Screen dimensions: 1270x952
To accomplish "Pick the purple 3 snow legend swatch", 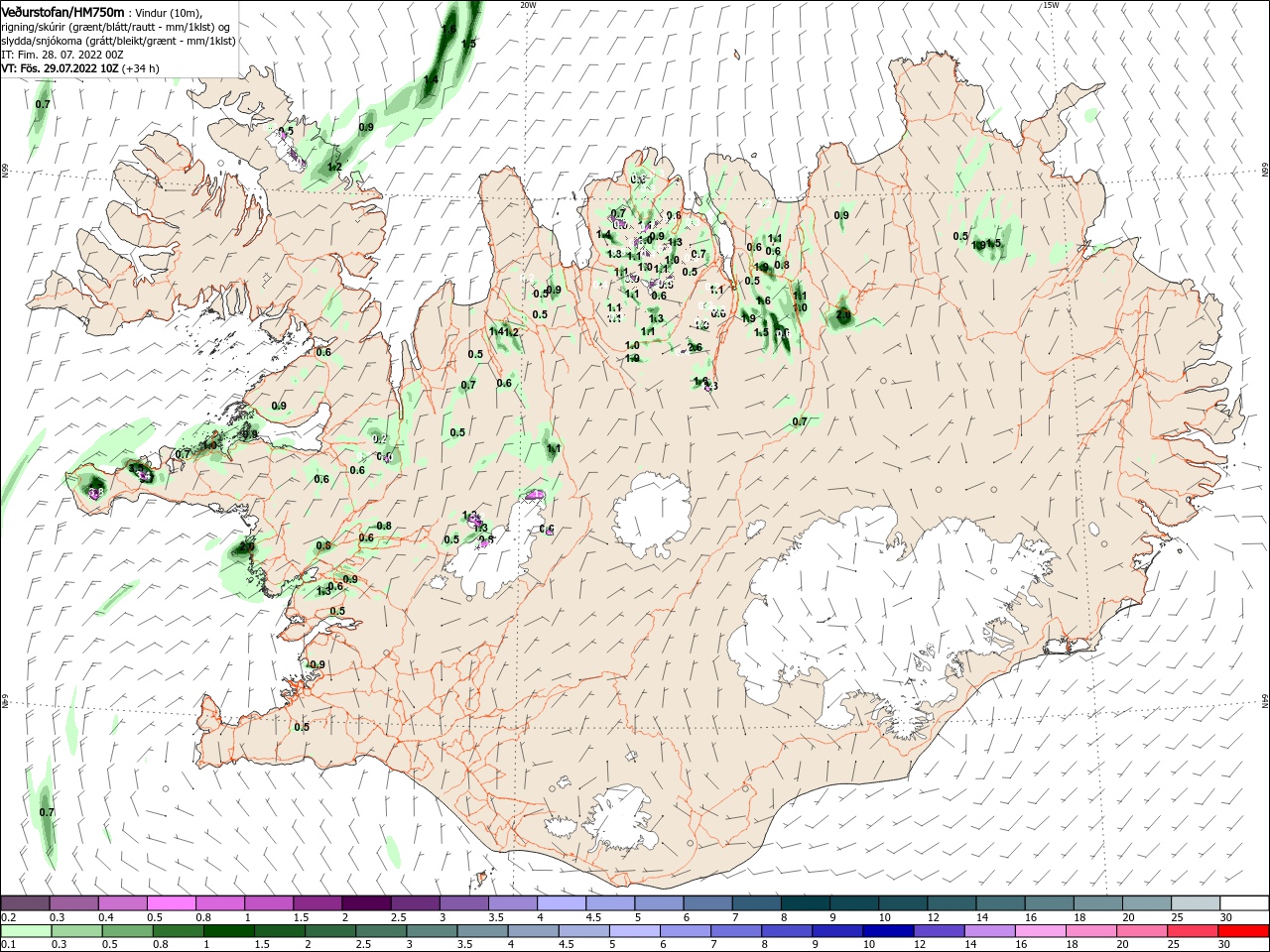I will pyautogui.click(x=464, y=903).
